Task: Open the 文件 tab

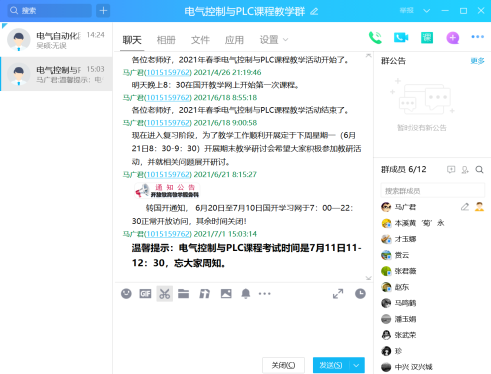Action: 200,40
